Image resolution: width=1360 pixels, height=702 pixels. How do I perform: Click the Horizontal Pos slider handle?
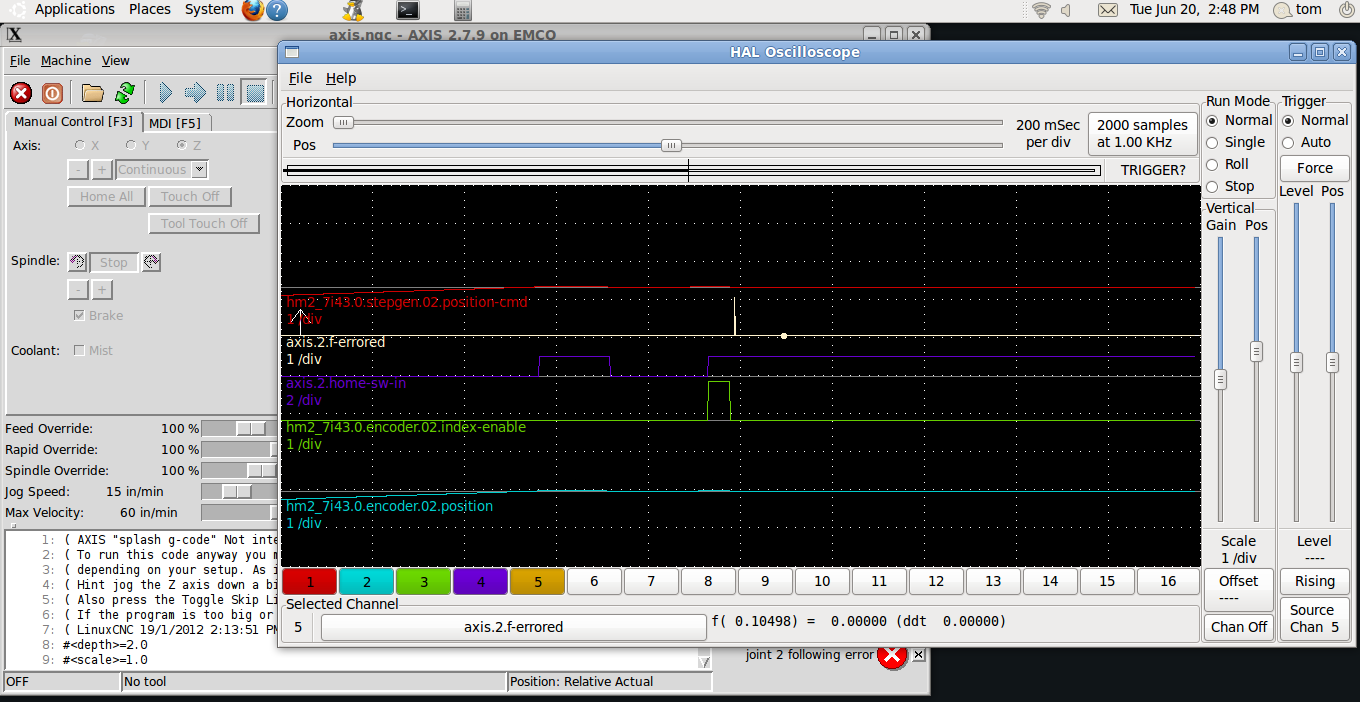(x=672, y=145)
